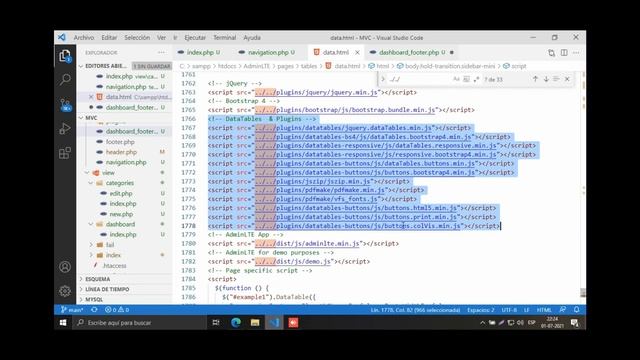
Task: Collapse the Editores Abiertos section
Action: (x=81, y=66)
